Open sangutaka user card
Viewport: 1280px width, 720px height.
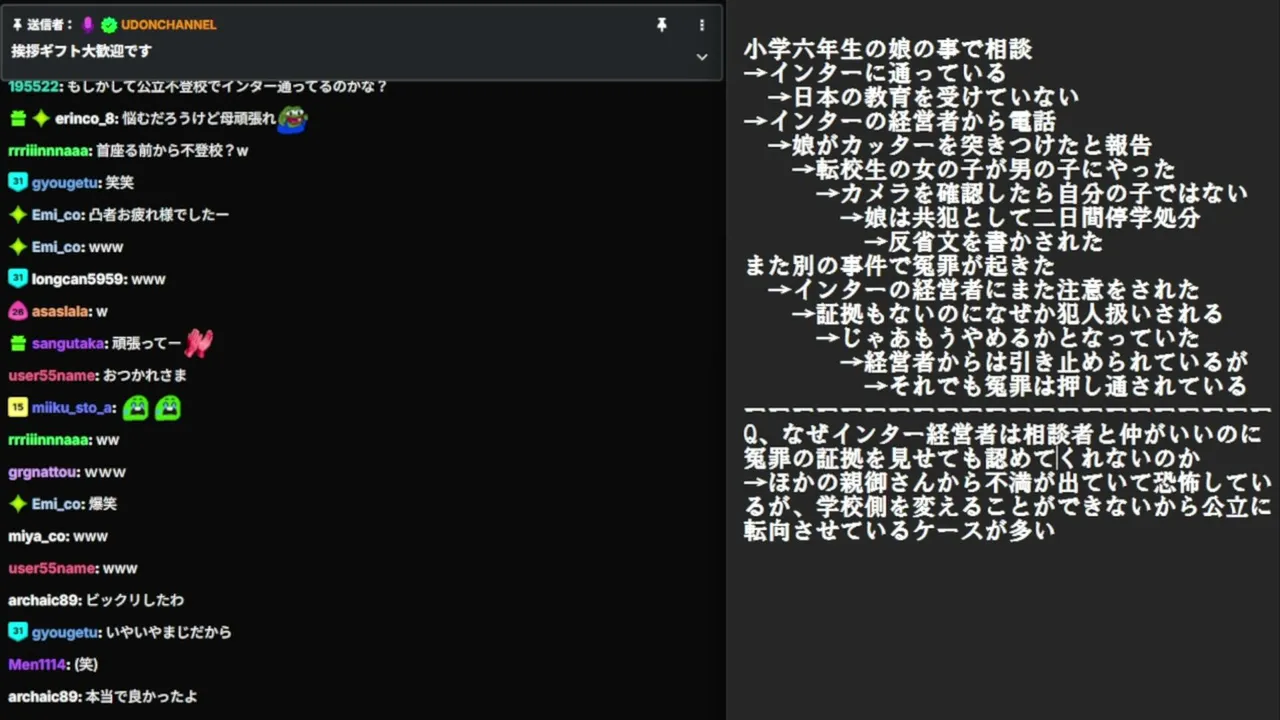(x=68, y=343)
